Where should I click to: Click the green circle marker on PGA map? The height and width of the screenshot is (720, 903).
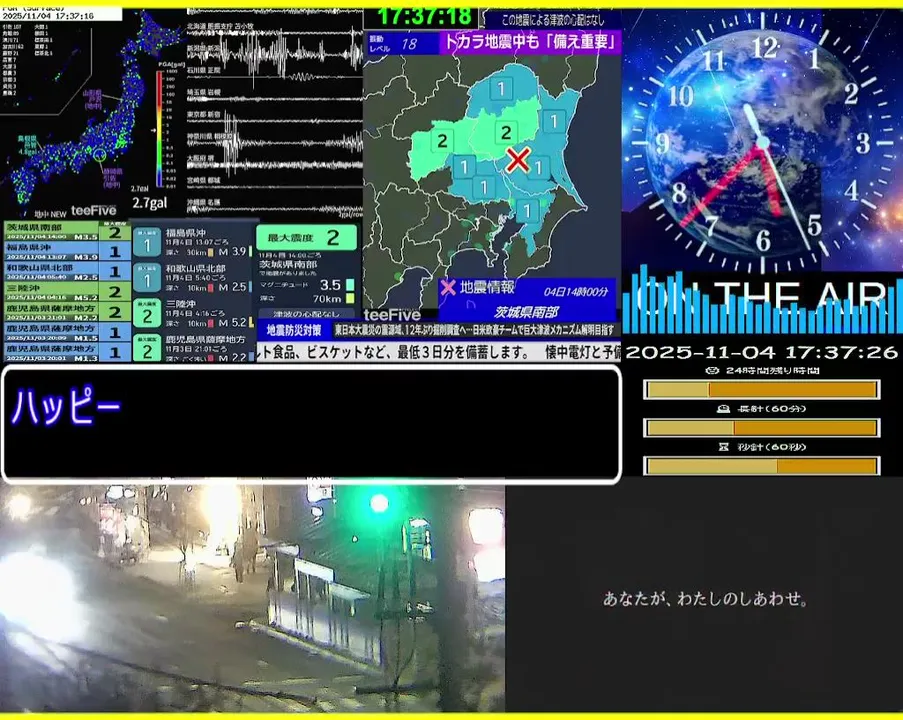[100, 155]
